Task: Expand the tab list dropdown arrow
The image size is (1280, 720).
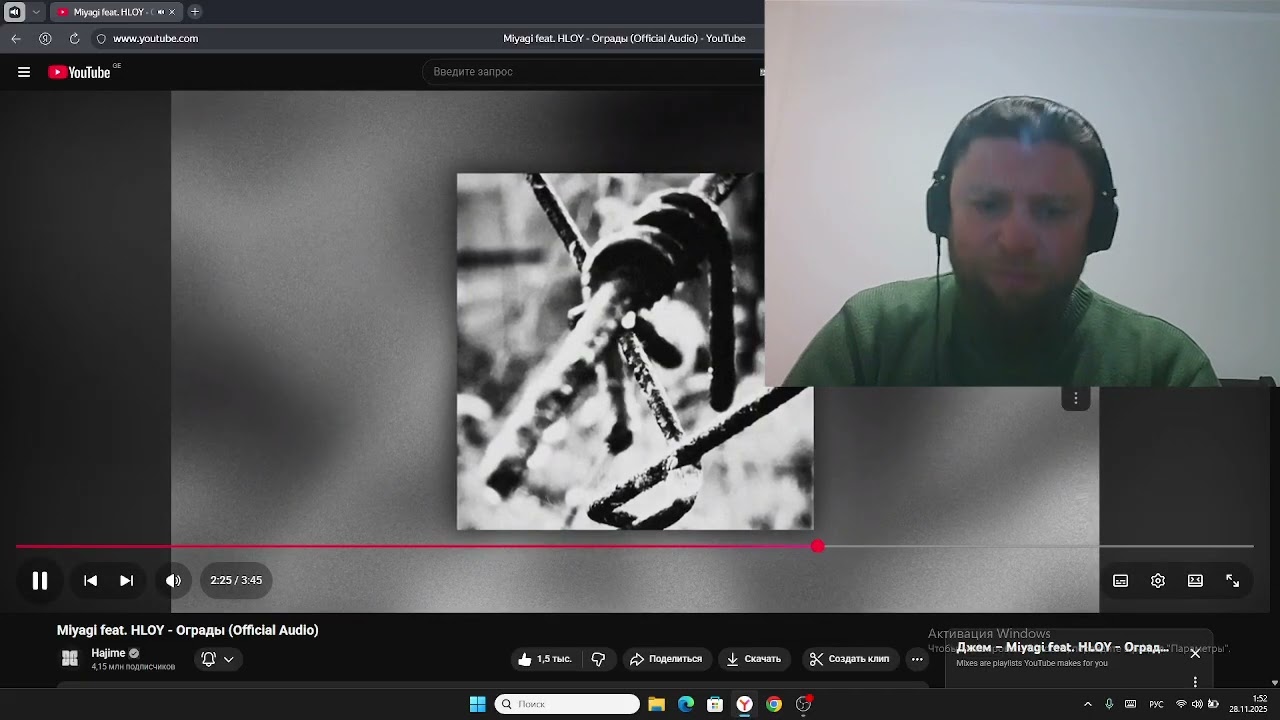Action: 36,12
